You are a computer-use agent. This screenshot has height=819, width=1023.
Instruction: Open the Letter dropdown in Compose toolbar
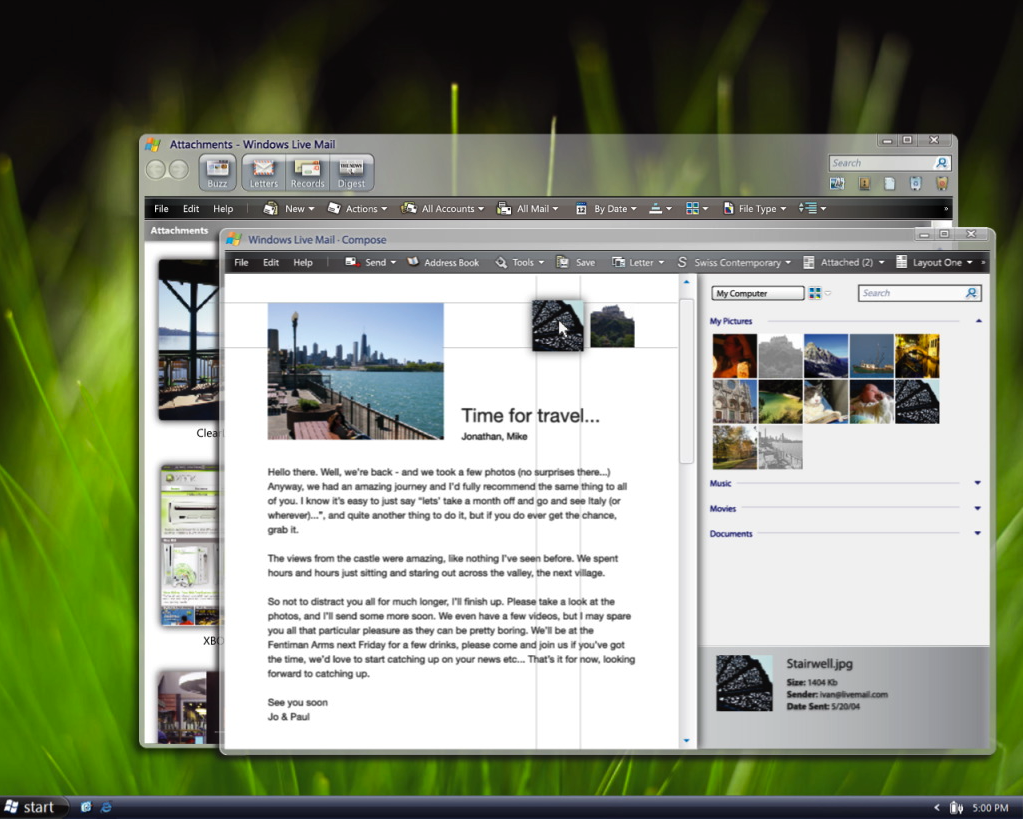pos(638,262)
